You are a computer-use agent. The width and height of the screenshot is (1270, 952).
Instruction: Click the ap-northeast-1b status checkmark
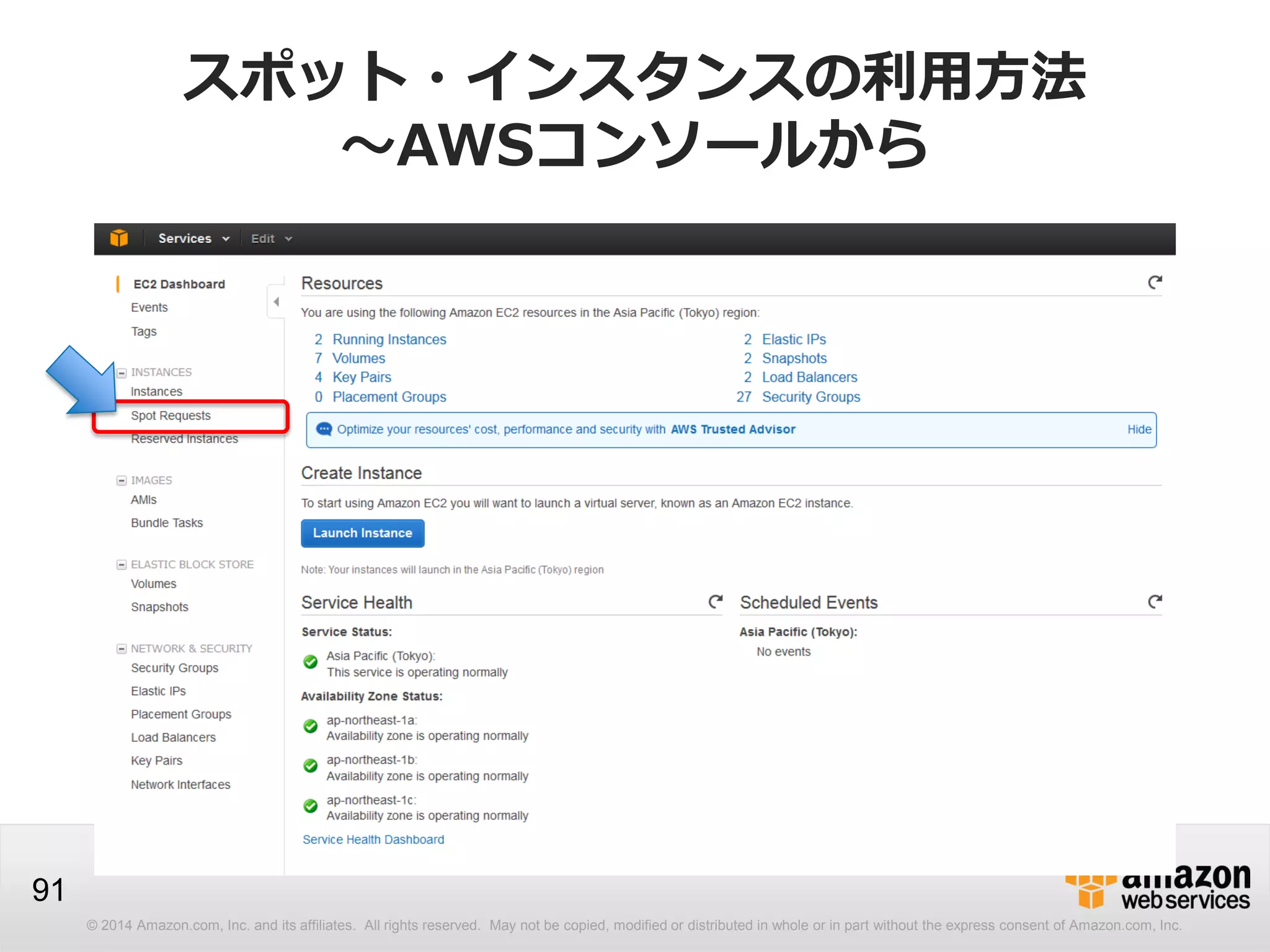point(311,767)
